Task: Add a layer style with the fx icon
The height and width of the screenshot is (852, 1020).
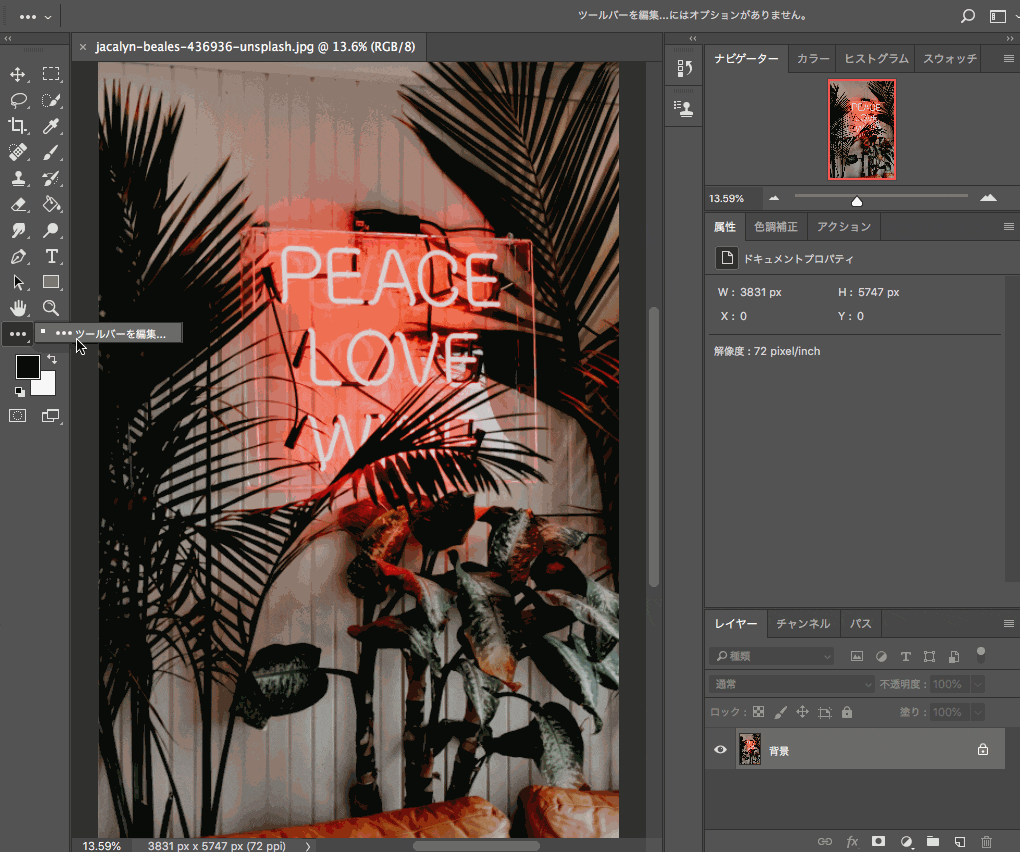Action: point(852,842)
